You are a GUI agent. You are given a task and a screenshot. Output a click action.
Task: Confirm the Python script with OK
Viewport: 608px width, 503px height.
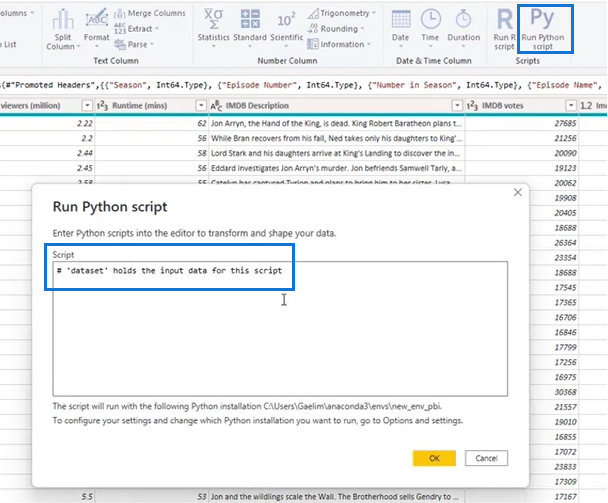[434, 458]
